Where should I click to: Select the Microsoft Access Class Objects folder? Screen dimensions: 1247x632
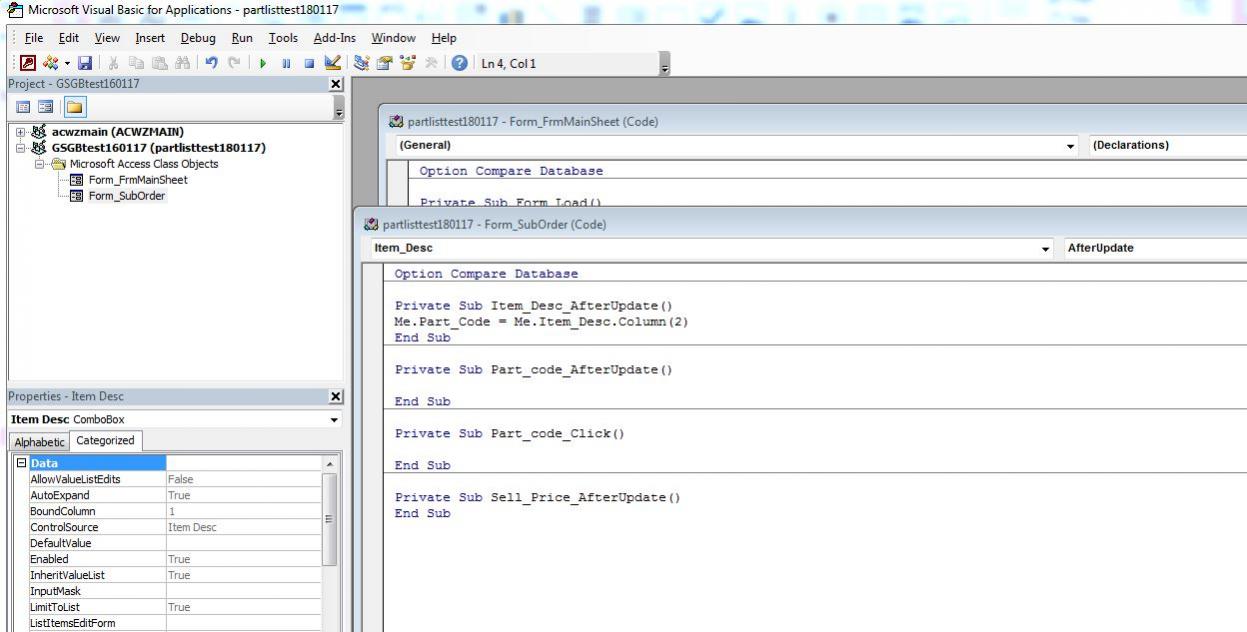point(144,164)
